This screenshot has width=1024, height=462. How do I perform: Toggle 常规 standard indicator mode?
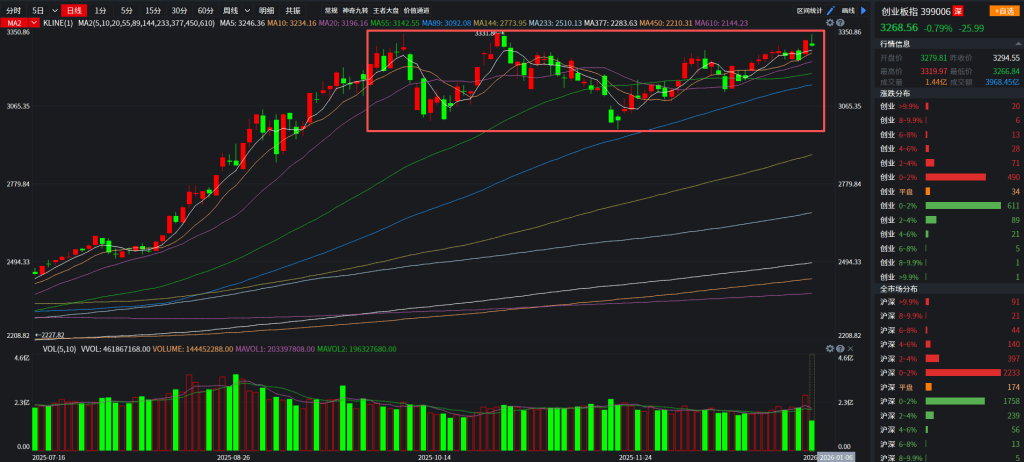331,10
